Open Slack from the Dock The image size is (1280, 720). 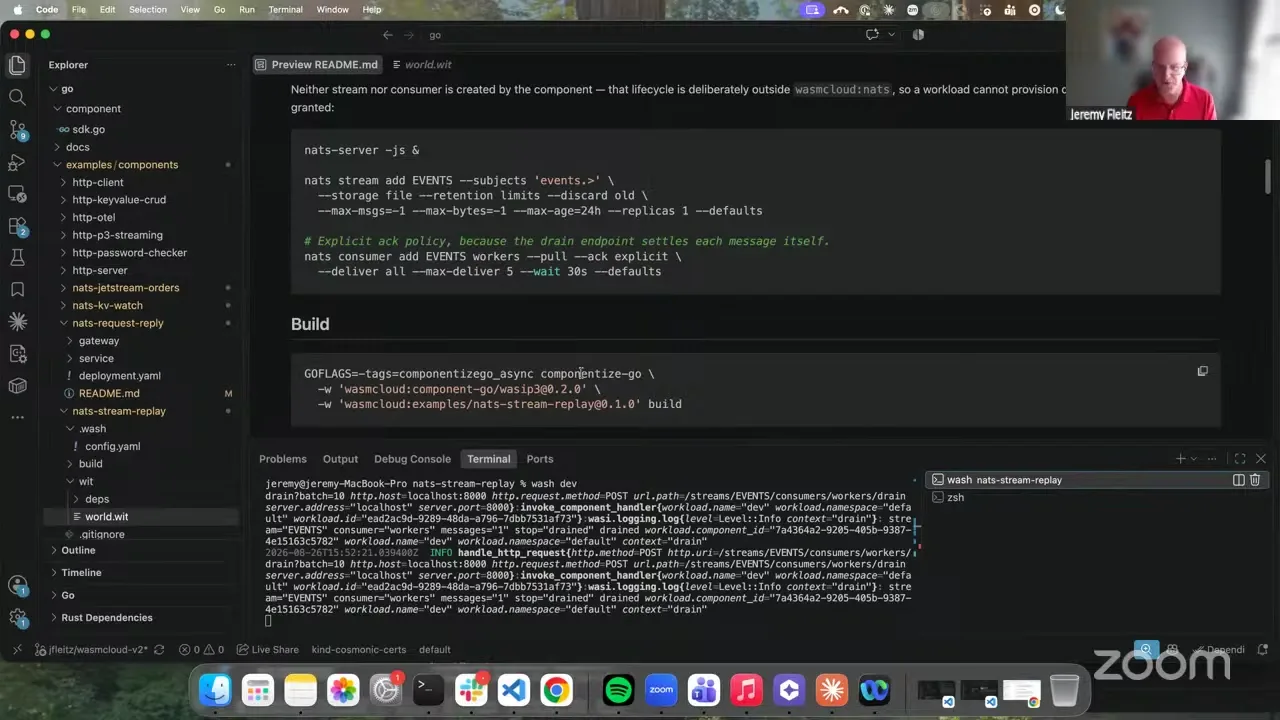coord(471,690)
